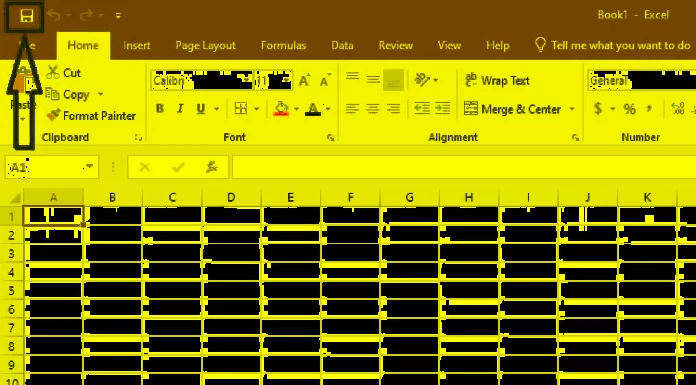Select Top Align icon
696x385 pixels.
352,76
